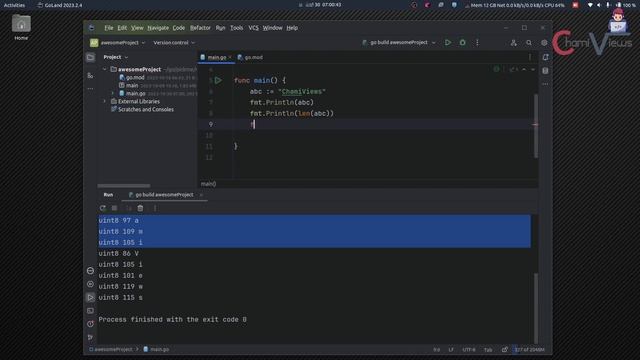
Task: Close the go build awesomeProject run tab
Action: click(201, 195)
